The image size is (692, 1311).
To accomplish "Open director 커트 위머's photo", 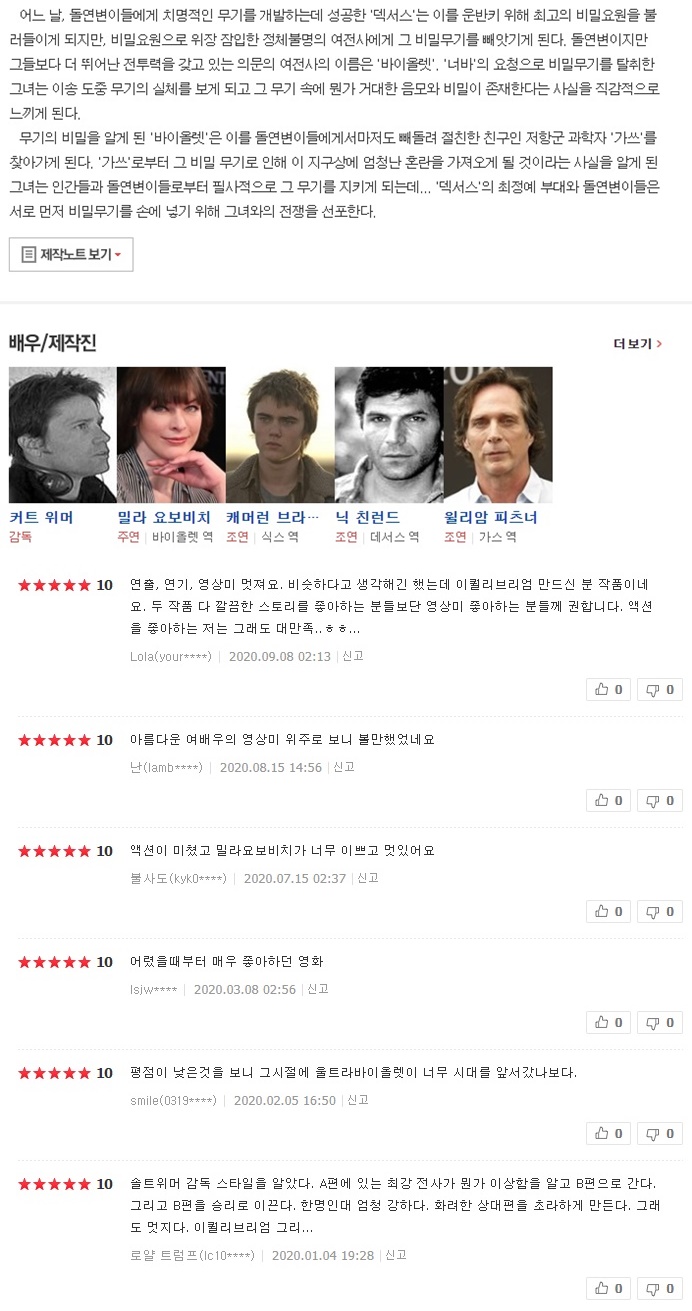I will coord(62,435).
